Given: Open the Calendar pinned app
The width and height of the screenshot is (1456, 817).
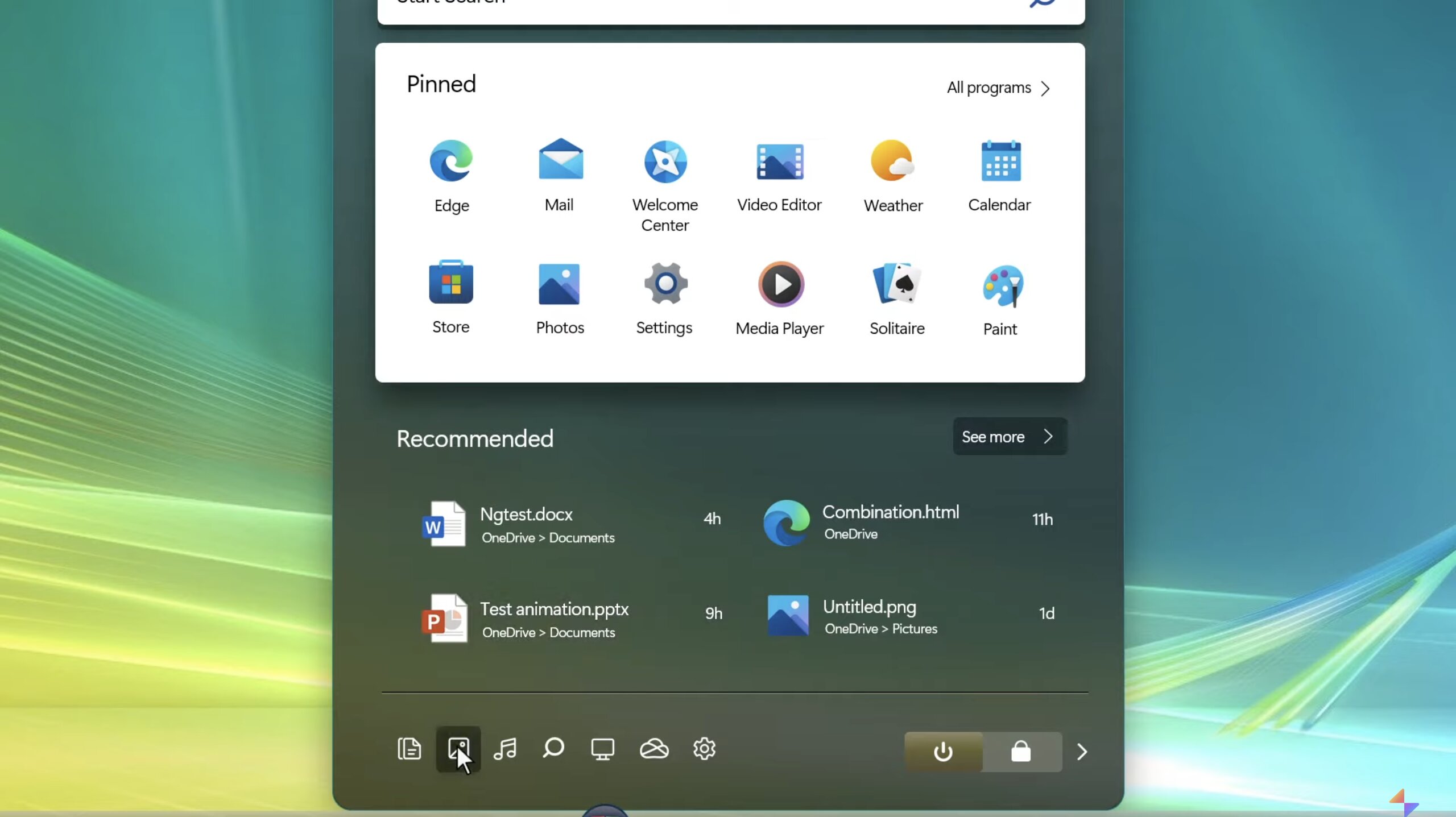Looking at the screenshot, I should 999,176.
